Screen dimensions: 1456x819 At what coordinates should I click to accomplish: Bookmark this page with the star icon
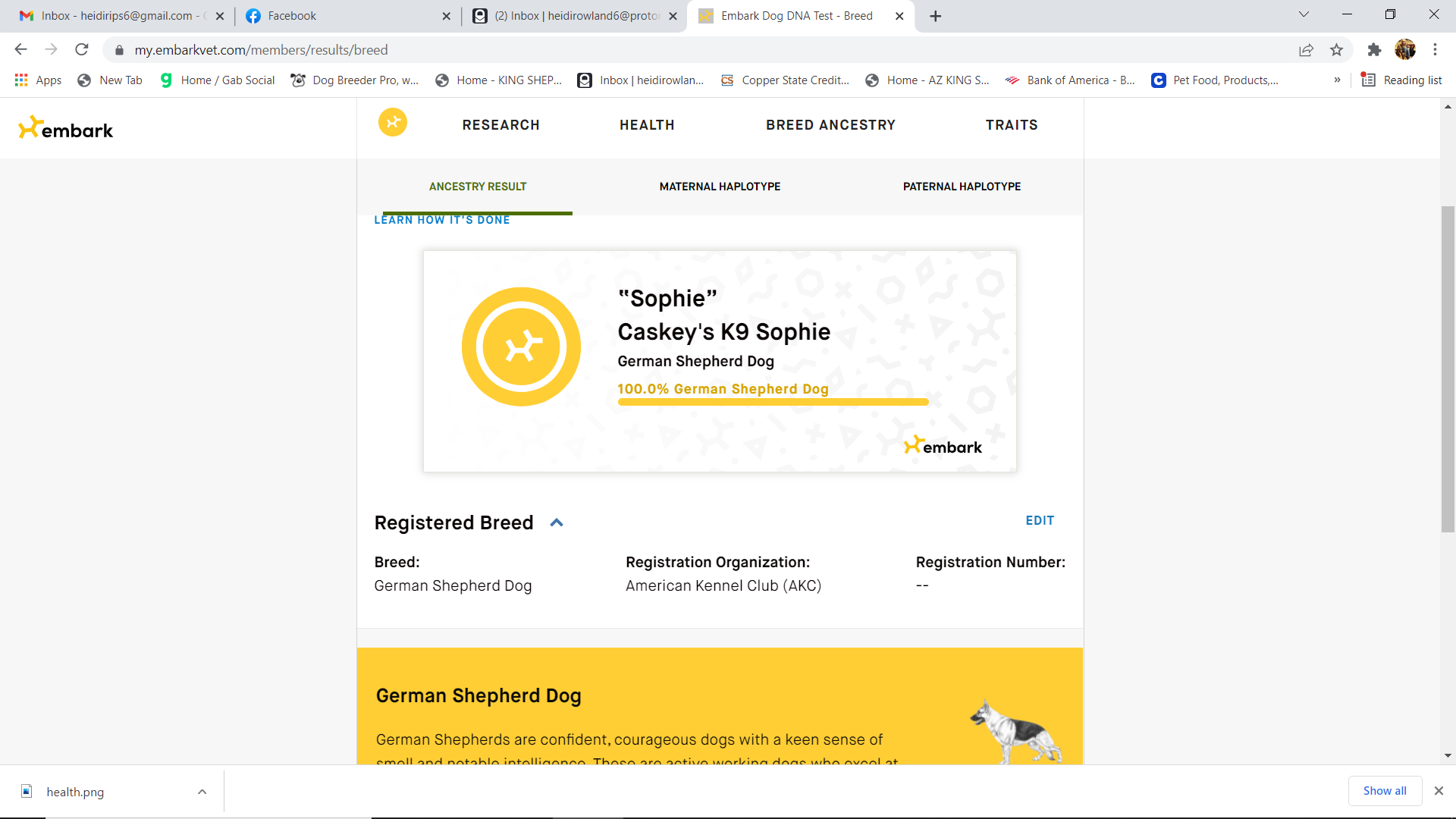click(1336, 50)
